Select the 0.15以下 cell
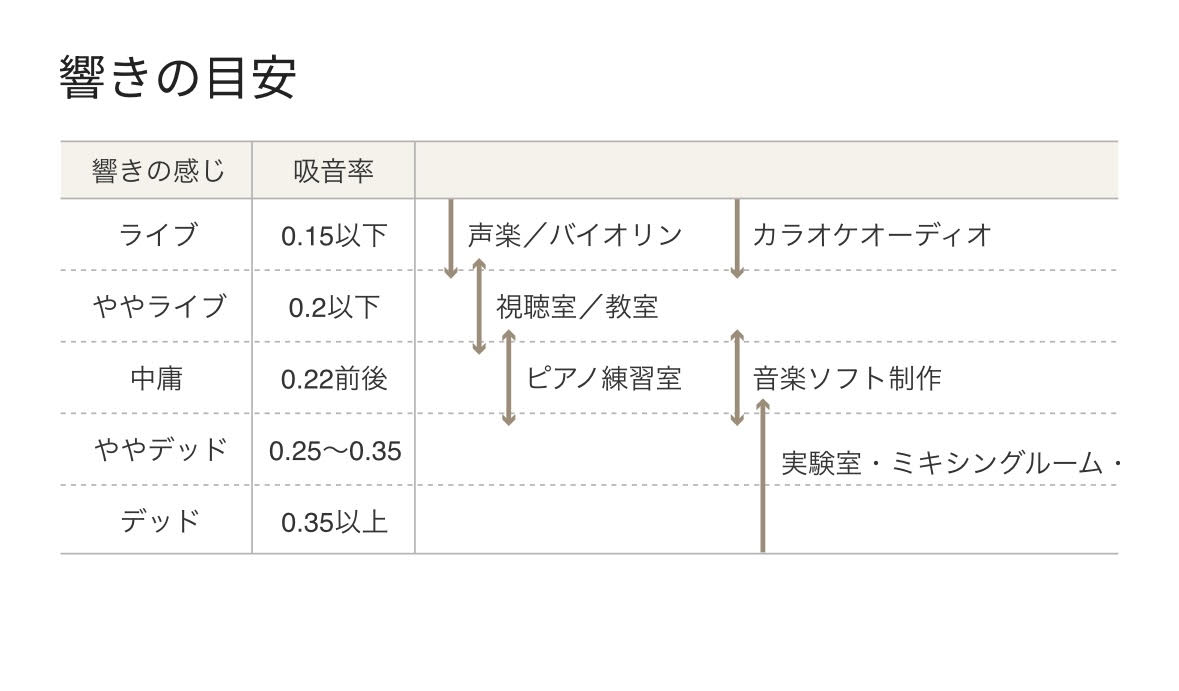Image resolution: width=1179 pixels, height=691 pixels. point(334,236)
